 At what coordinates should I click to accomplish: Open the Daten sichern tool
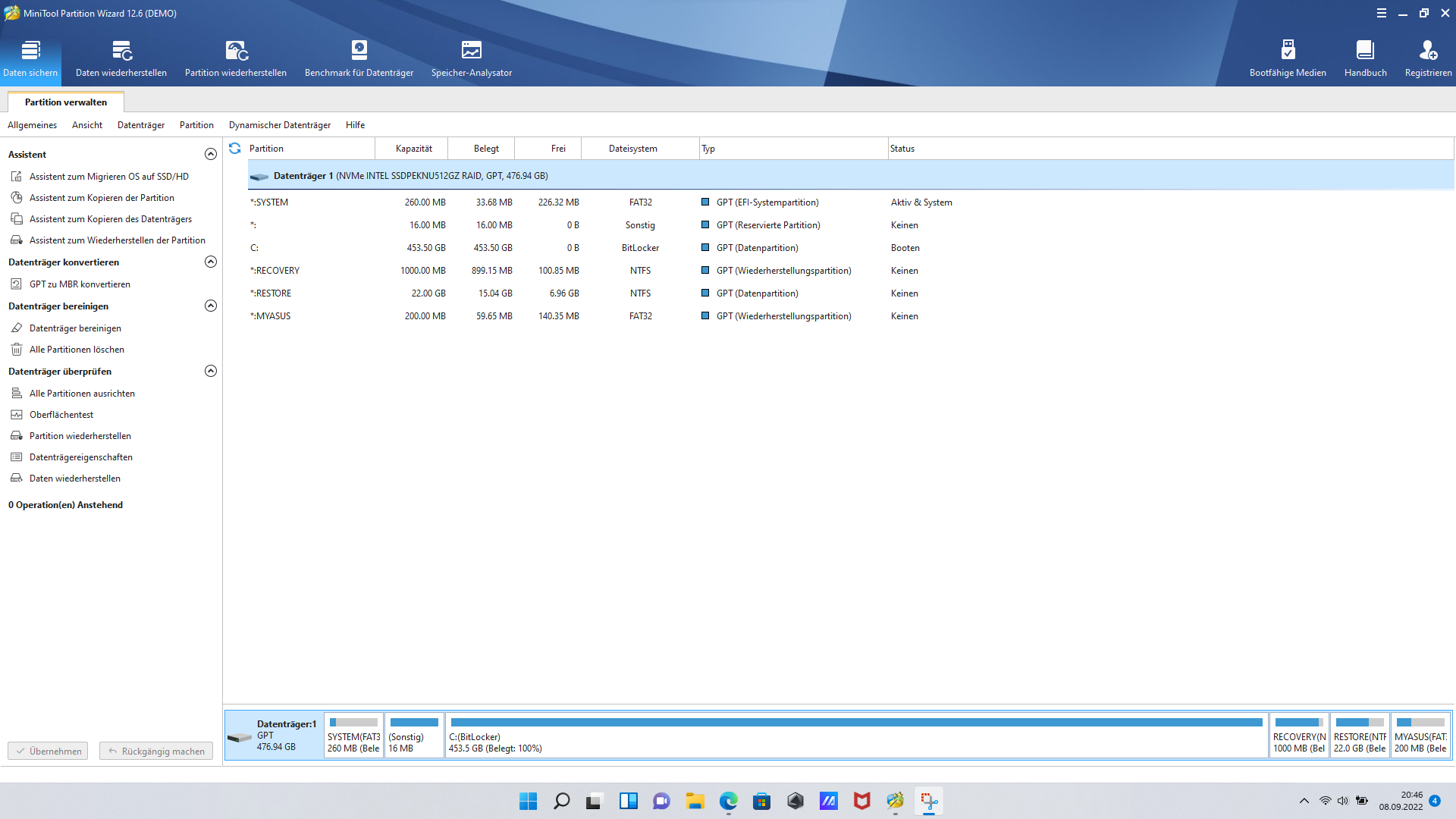(x=30, y=58)
